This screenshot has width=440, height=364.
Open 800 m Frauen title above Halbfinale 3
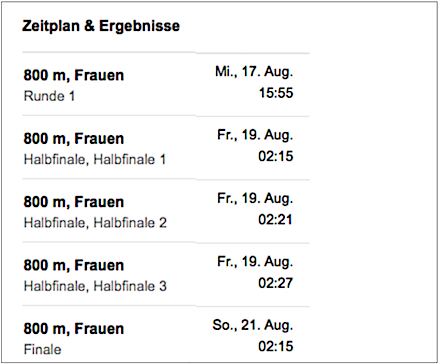[74, 265]
